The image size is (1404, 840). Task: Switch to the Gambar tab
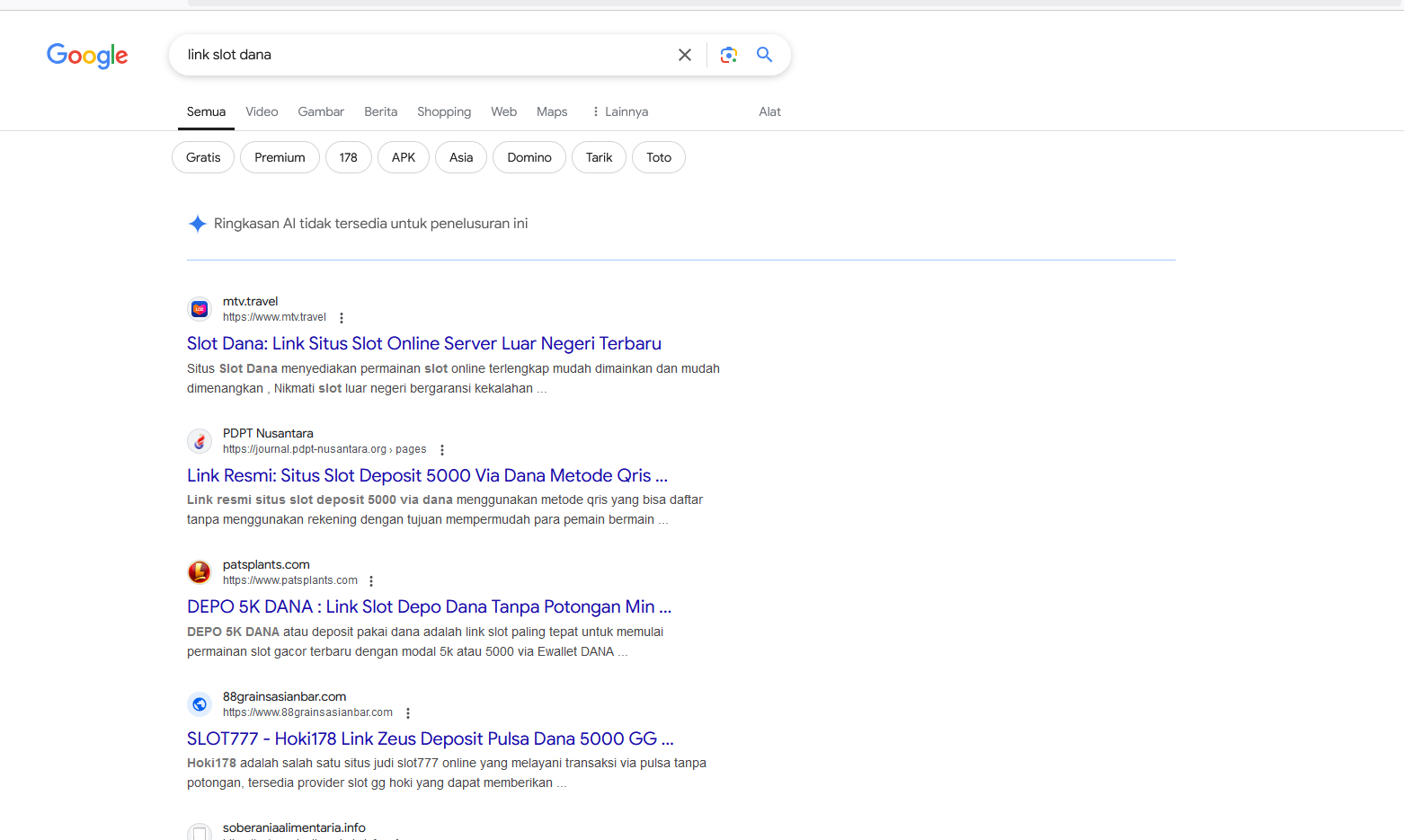[x=321, y=111]
